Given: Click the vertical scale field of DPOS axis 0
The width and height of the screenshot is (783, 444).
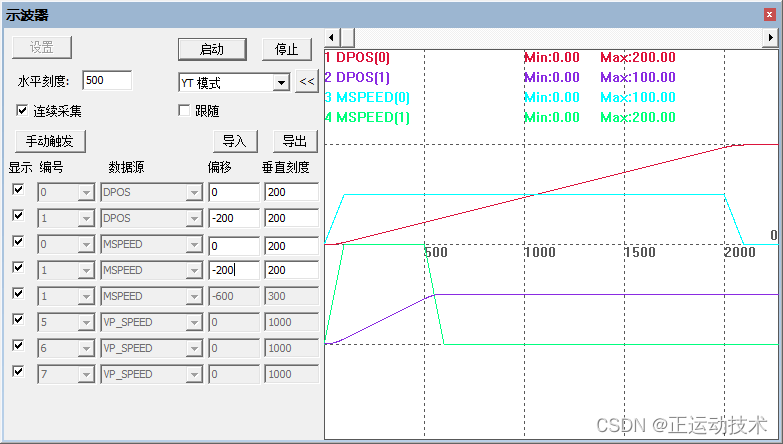Looking at the screenshot, I should click(x=292, y=192).
